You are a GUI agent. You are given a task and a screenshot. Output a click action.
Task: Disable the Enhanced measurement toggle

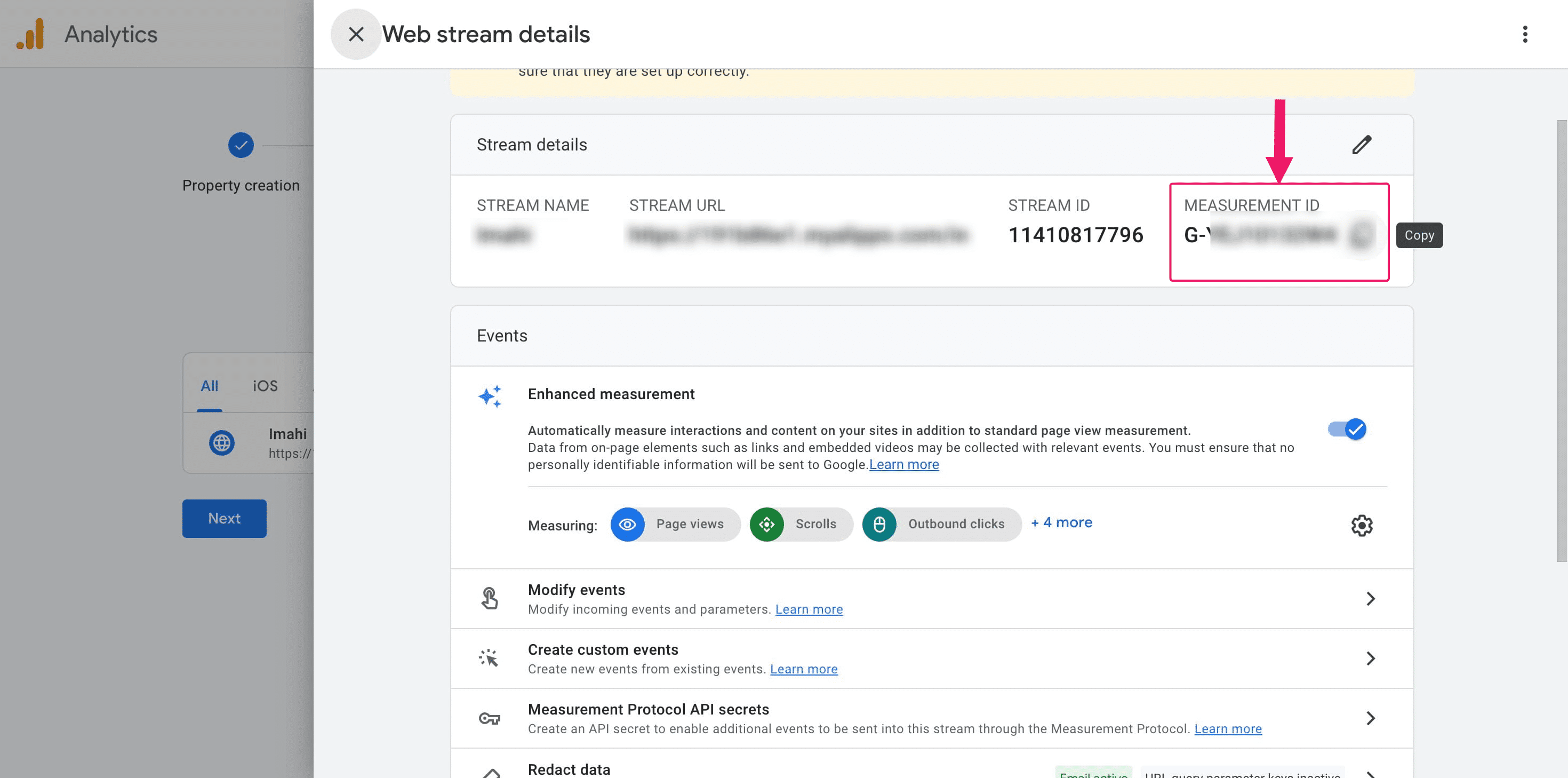click(x=1347, y=430)
